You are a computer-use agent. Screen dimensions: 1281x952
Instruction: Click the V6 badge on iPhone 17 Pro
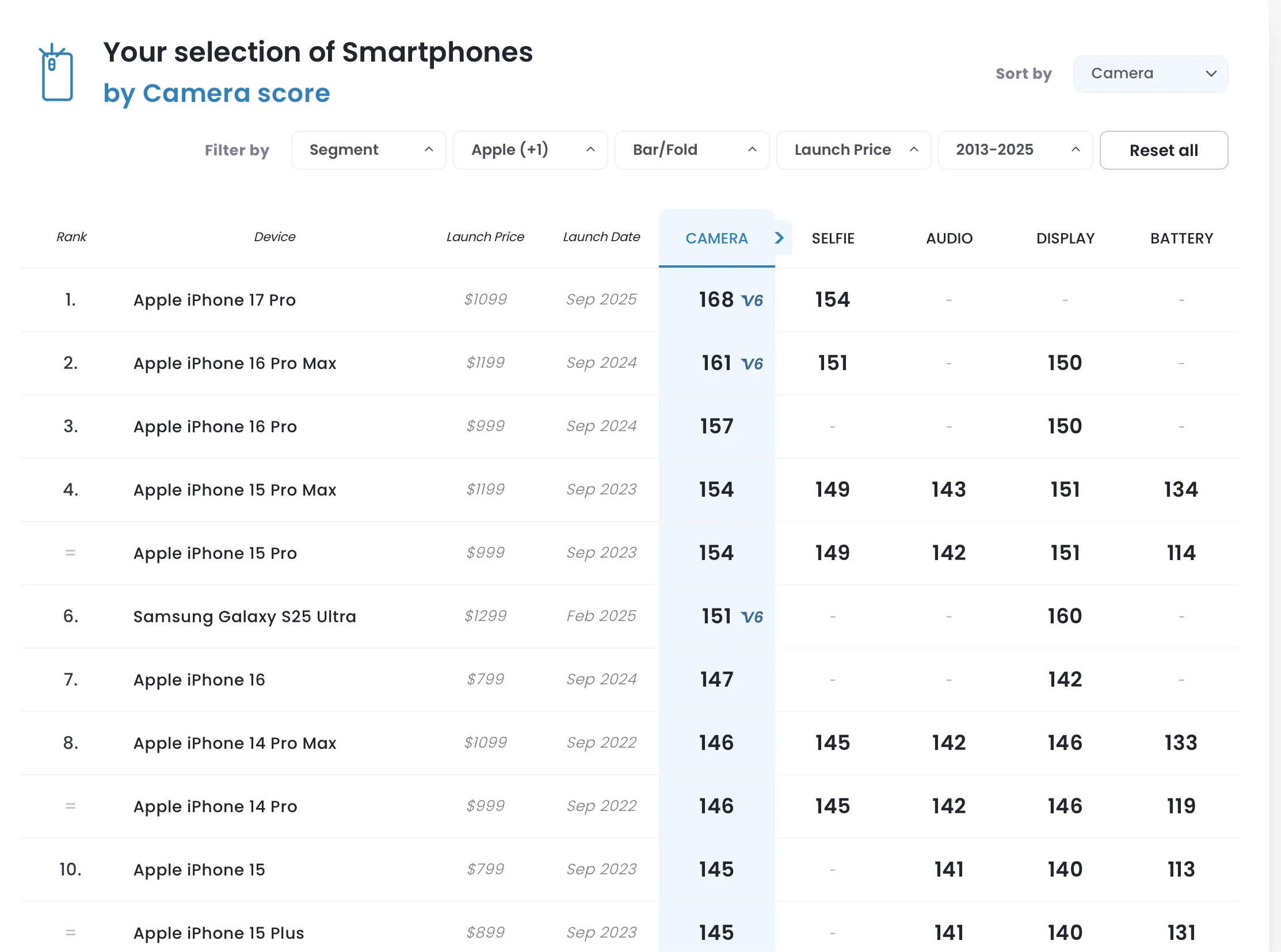click(752, 300)
